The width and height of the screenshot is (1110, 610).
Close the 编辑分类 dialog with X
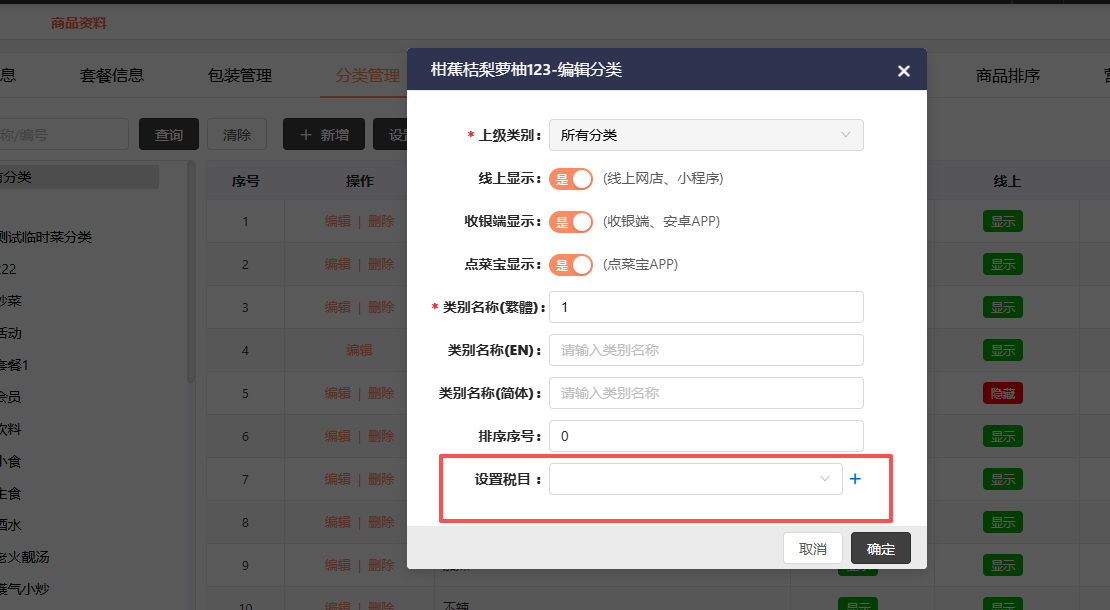(904, 71)
